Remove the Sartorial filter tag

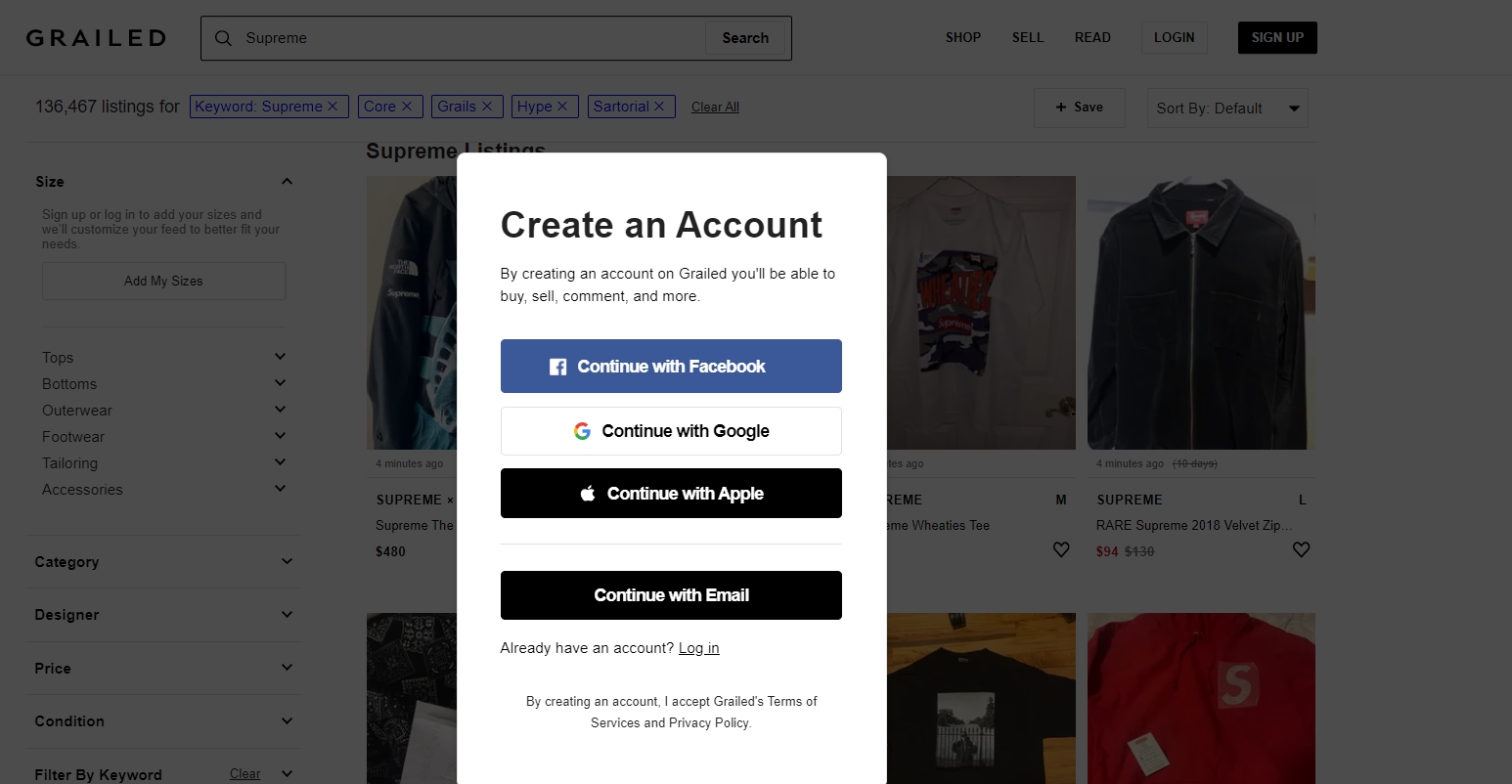659,107
